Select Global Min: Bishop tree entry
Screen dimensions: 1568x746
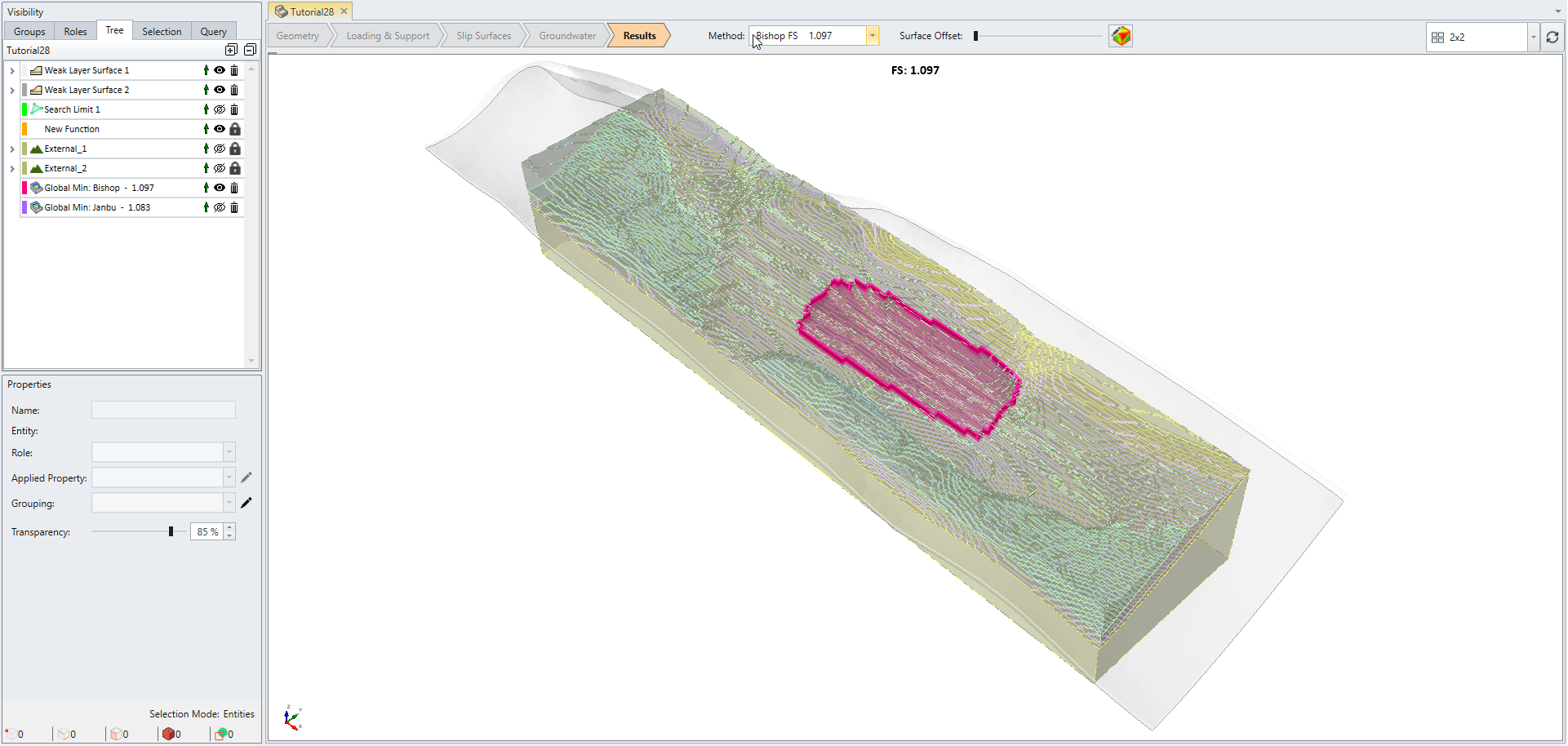(99, 188)
